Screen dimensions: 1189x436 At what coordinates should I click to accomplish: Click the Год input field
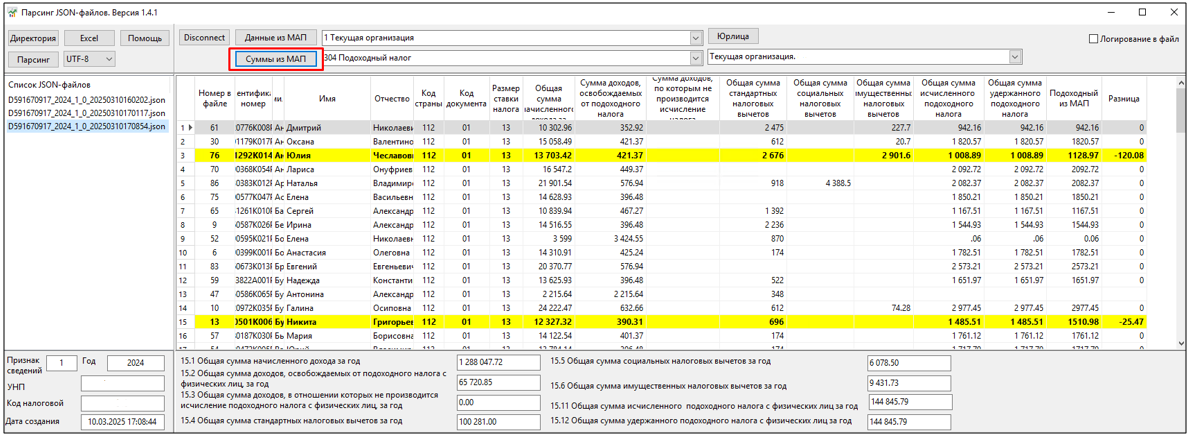tap(135, 363)
